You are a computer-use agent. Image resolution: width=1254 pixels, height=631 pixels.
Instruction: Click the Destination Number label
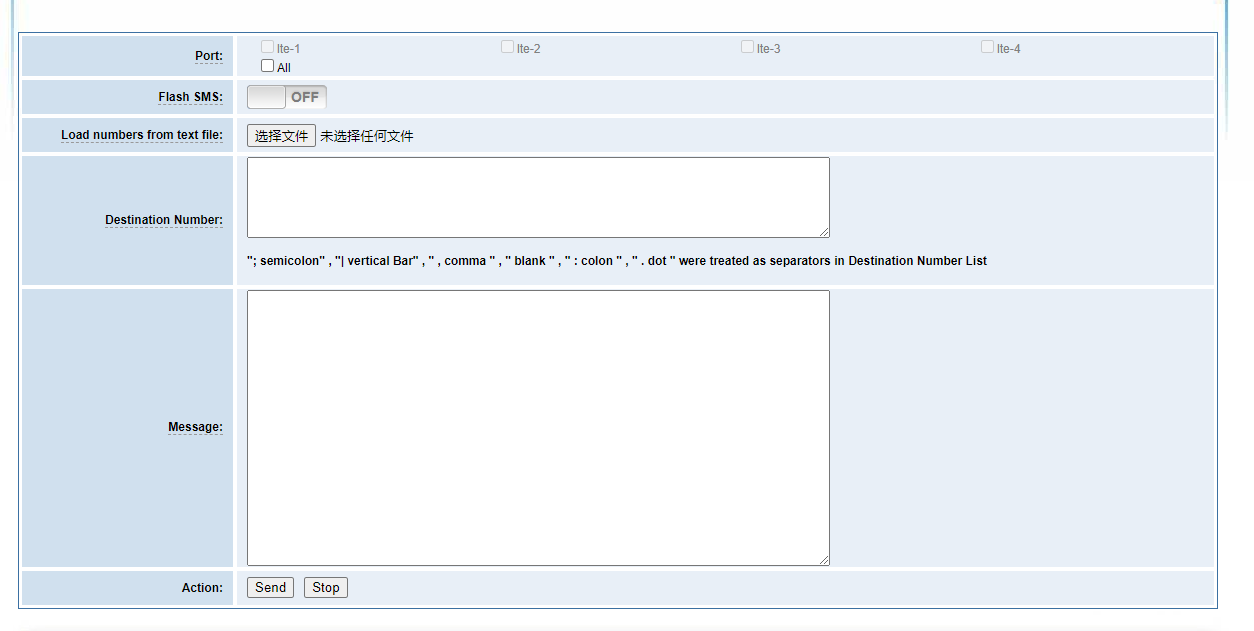(x=164, y=220)
